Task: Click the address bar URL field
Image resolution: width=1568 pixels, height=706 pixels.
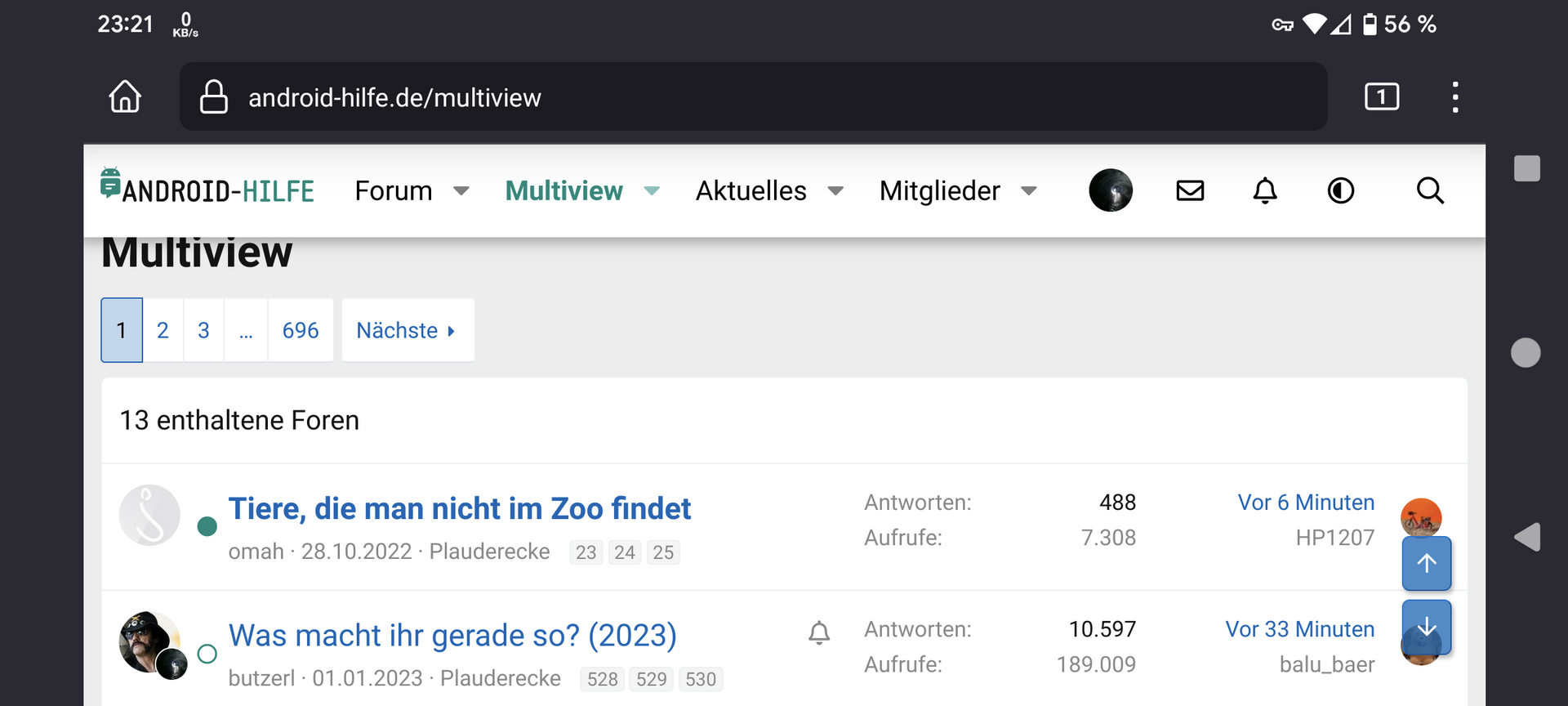Action: click(751, 97)
